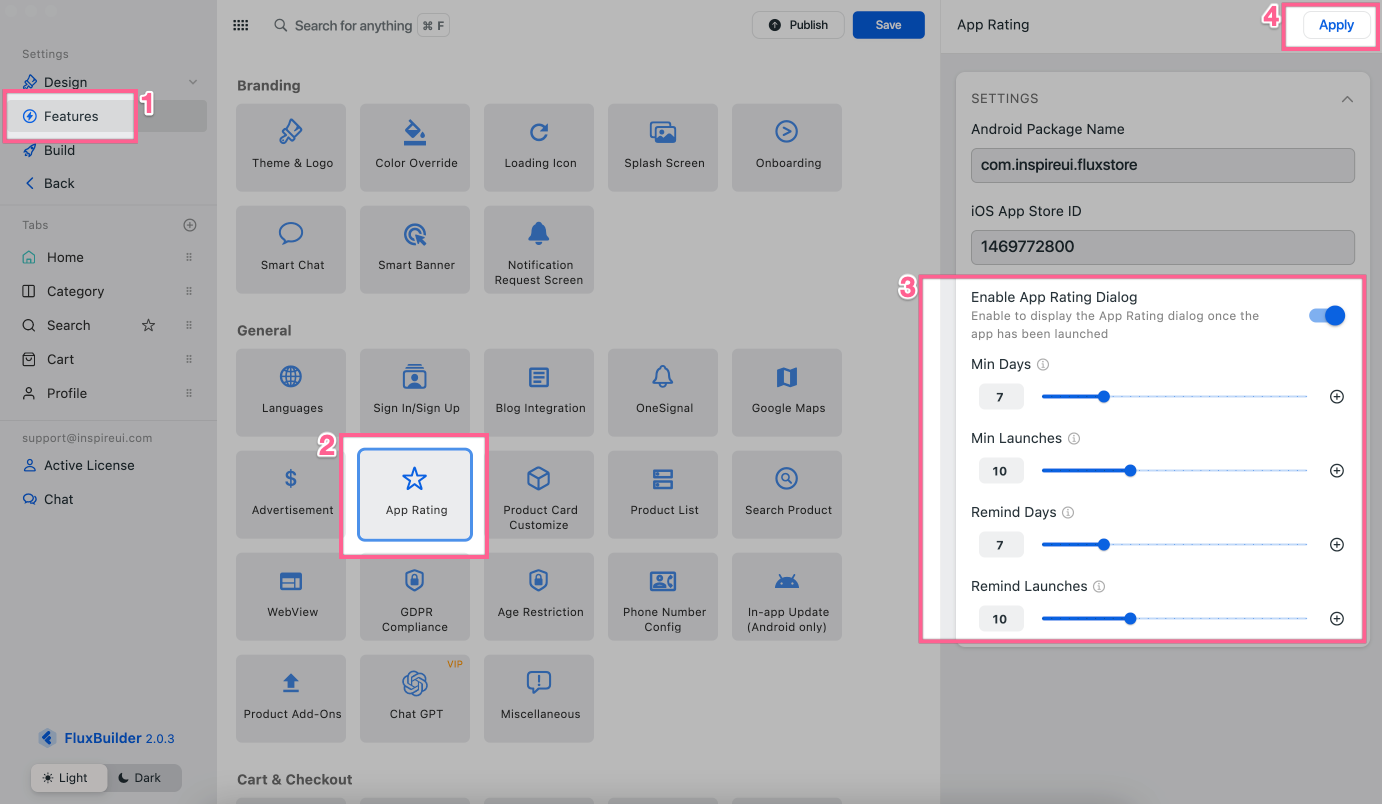Image resolution: width=1382 pixels, height=804 pixels.
Task: Click plus button beside Min Days slider
Action: [1336, 397]
